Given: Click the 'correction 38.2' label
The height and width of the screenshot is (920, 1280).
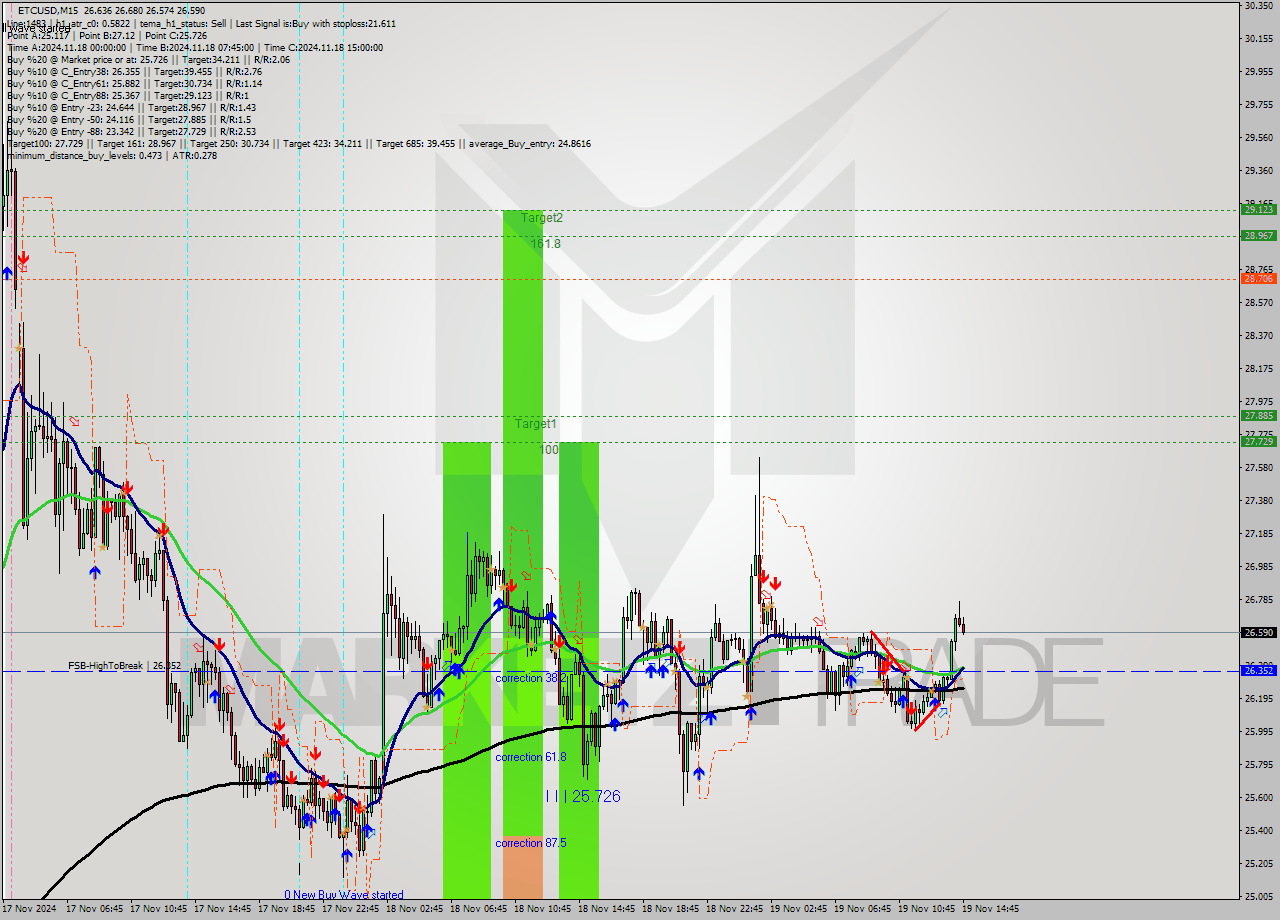Looking at the screenshot, I should coord(530,677).
